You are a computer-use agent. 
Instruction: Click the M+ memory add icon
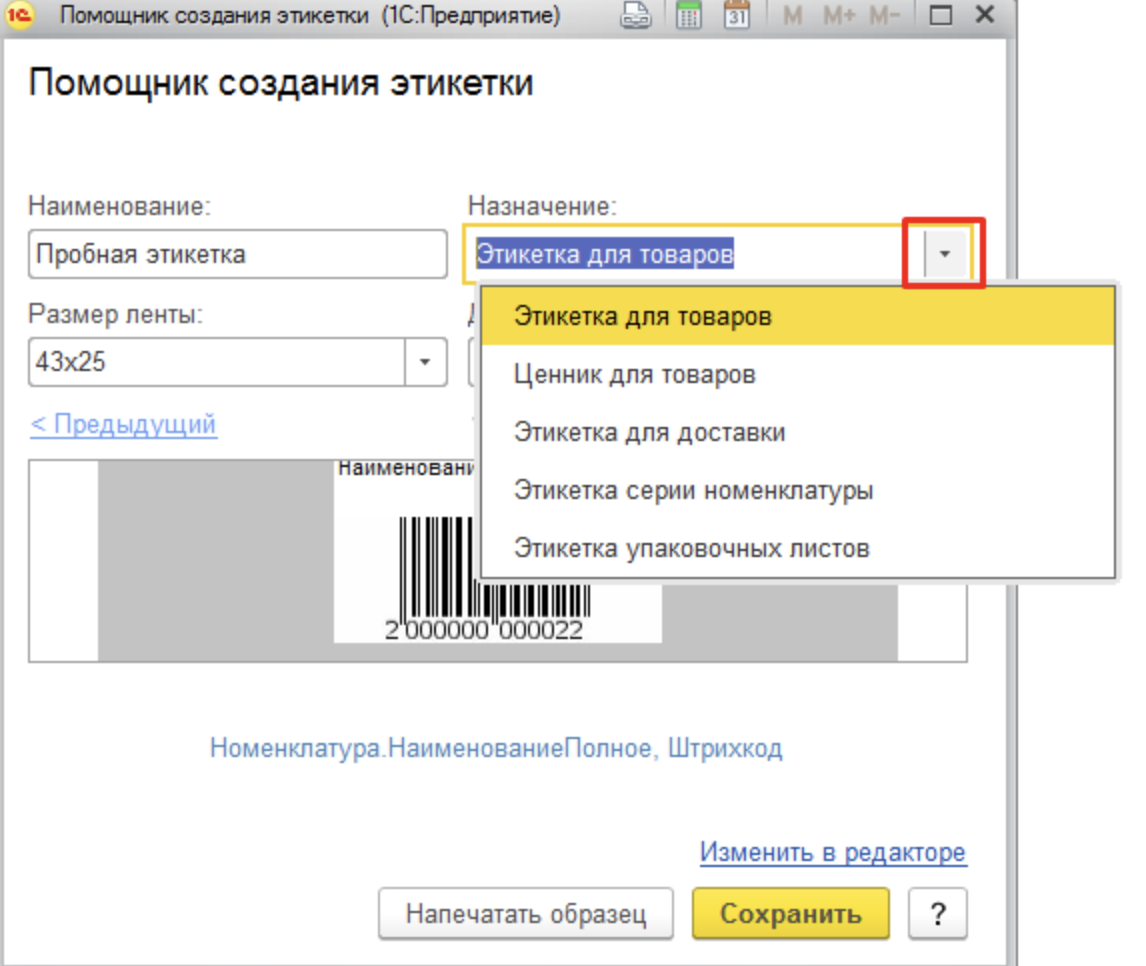[838, 15]
